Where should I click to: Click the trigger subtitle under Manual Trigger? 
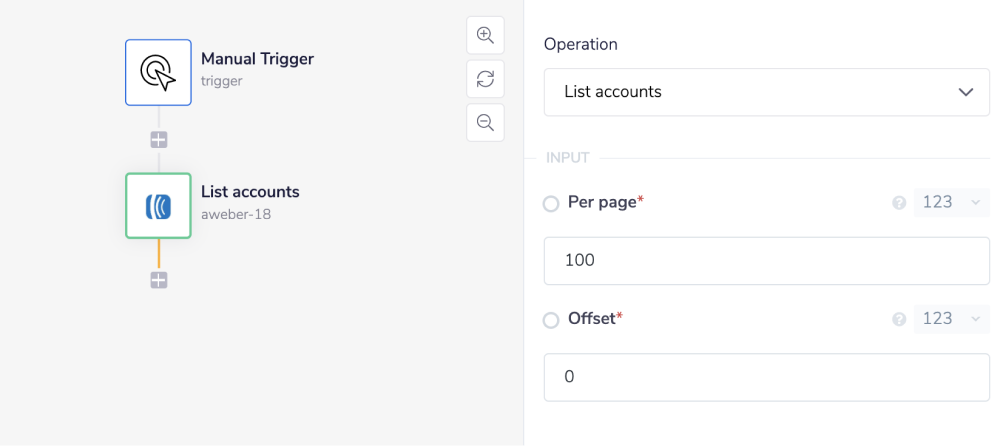(x=221, y=81)
